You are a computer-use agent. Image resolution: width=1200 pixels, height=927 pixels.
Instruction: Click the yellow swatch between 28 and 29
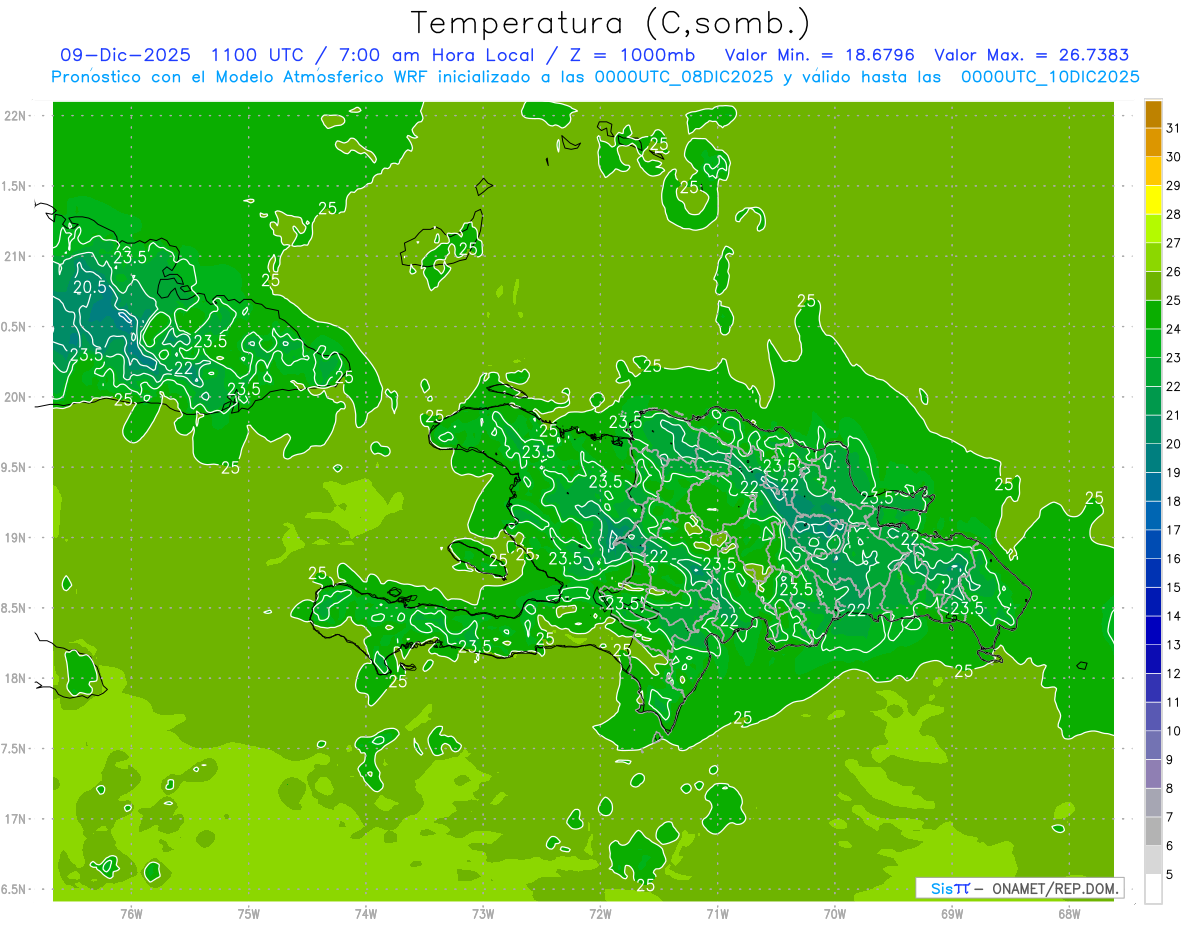(x=1153, y=200)
